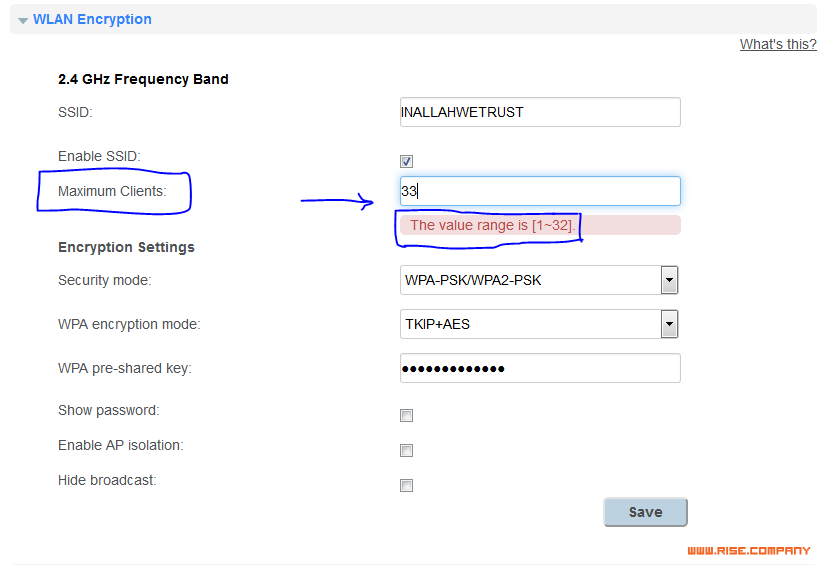
Task: Click the www.rise.company watermark
Action: 749,550
